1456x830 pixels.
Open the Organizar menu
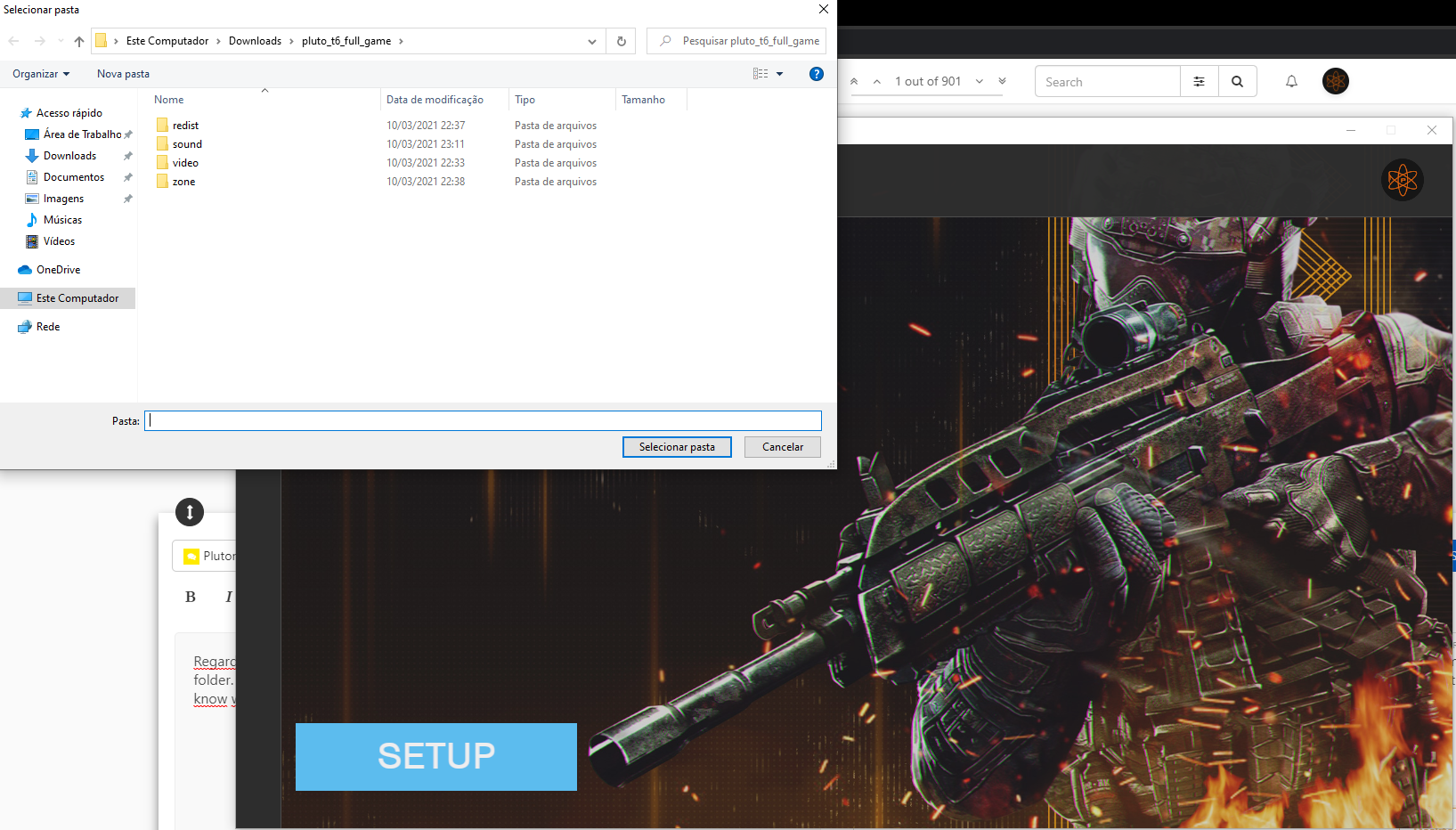point(41,74)
